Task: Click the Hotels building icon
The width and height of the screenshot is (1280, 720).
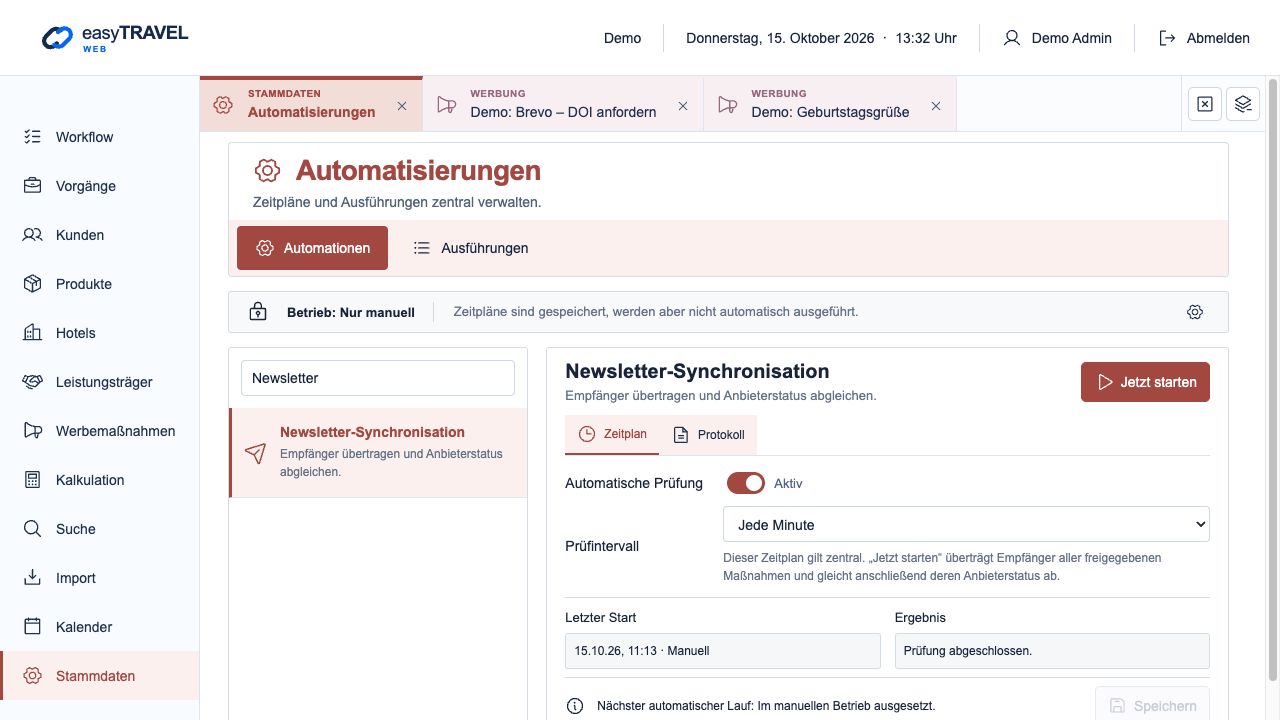Action: (x=33, y=333)
